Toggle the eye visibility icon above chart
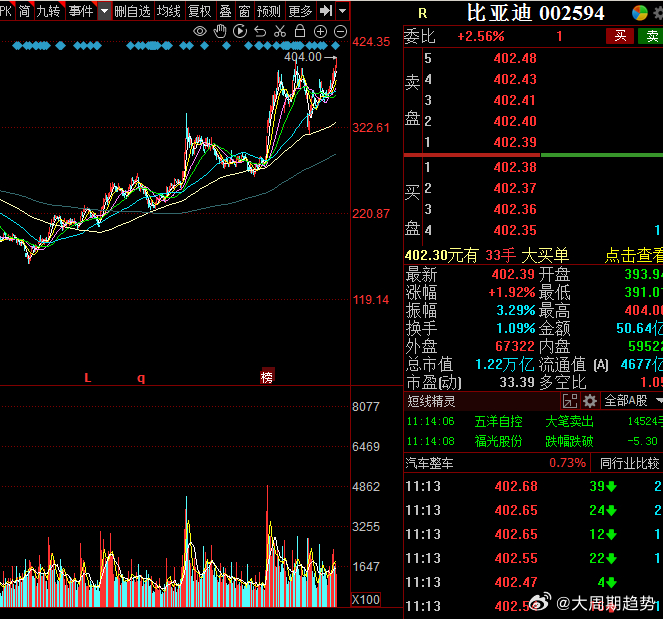This screenshot has height=619, width=663. (200, 31)
